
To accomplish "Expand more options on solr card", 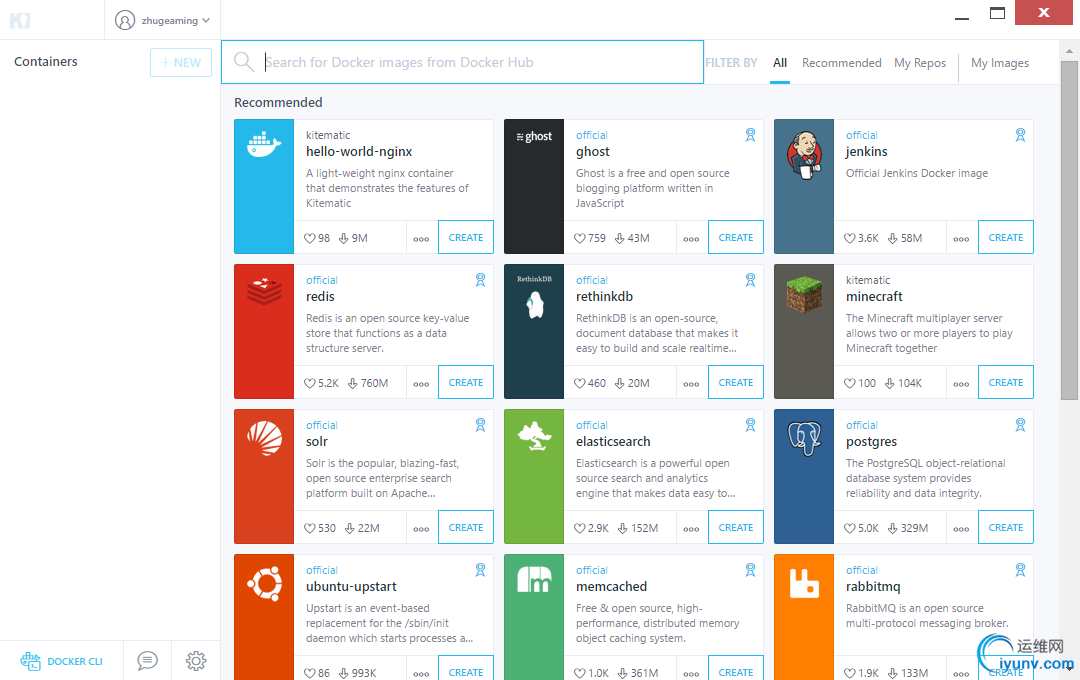I will click(422, 528).
